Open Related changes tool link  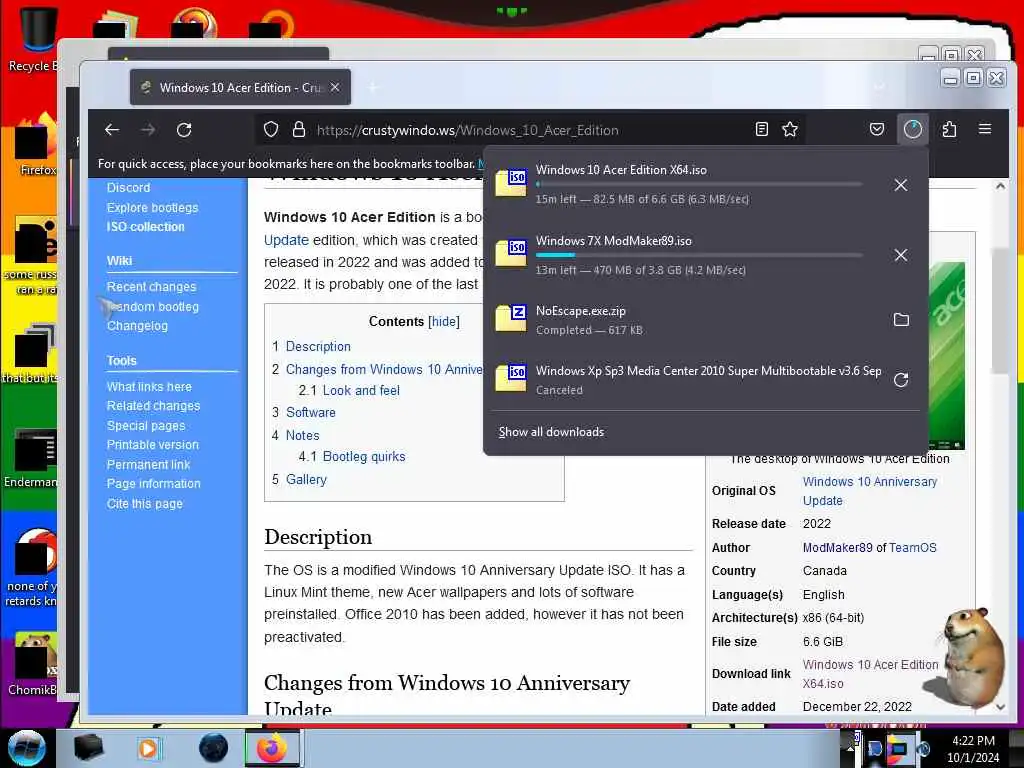click(x=153, y=406)
